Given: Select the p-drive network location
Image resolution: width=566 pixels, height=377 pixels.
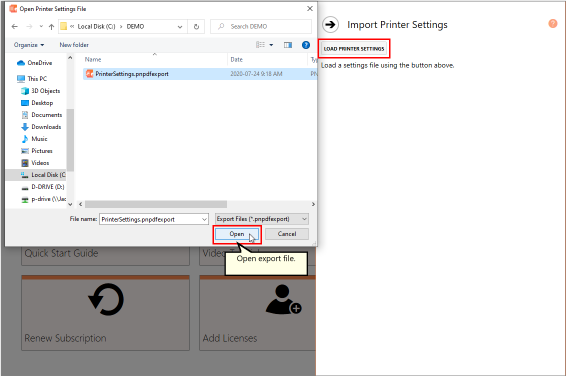Looking at the screenshot, I should point(43,199).
